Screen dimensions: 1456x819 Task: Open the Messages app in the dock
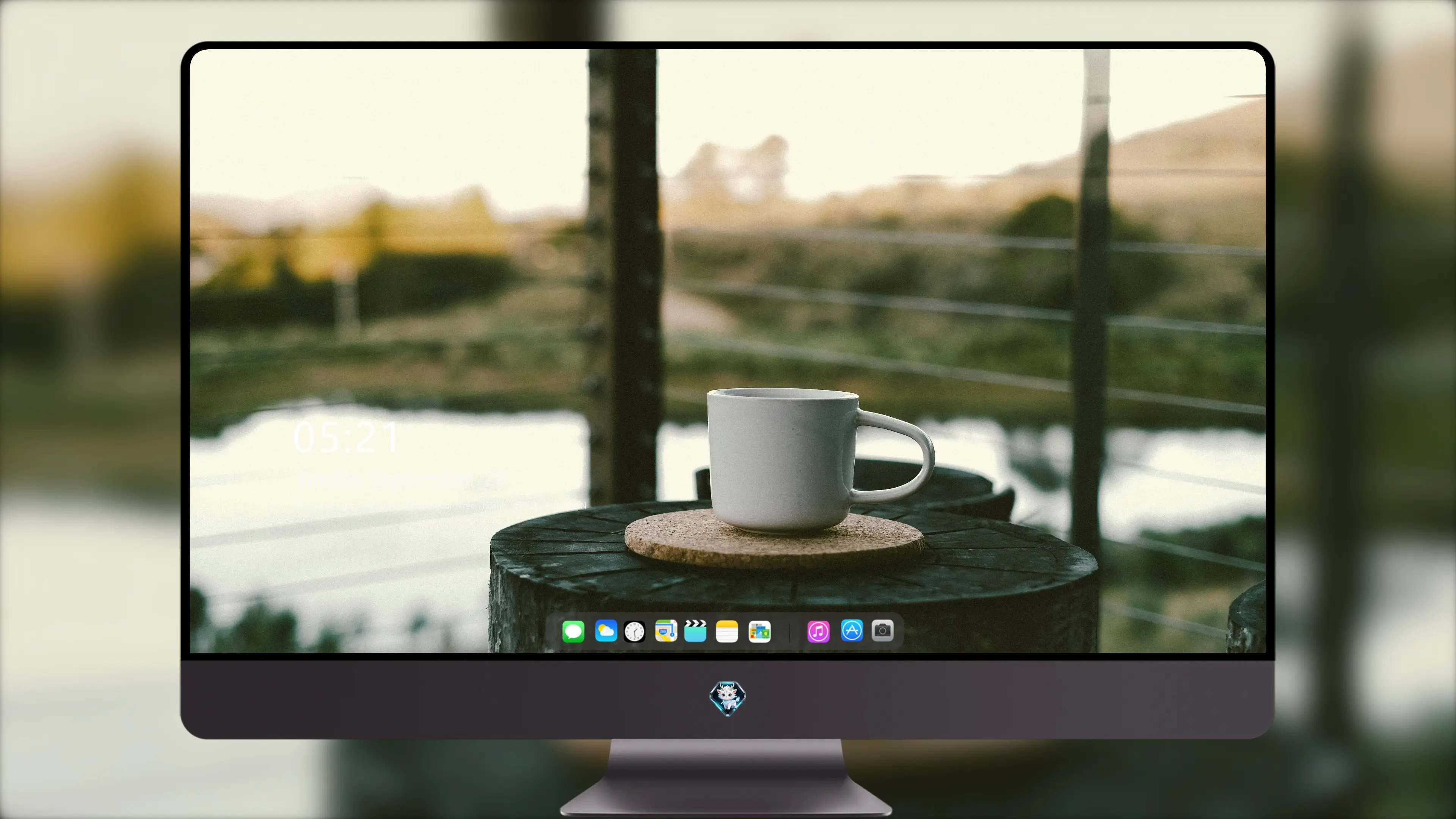click(x=573, y=631)
